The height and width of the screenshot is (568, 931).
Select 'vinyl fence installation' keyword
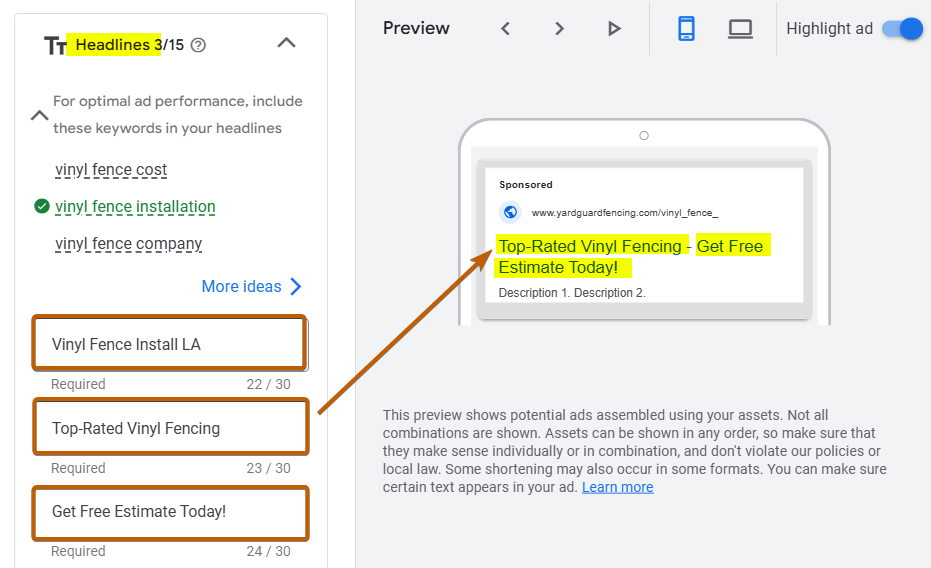[x=135, y=207]
